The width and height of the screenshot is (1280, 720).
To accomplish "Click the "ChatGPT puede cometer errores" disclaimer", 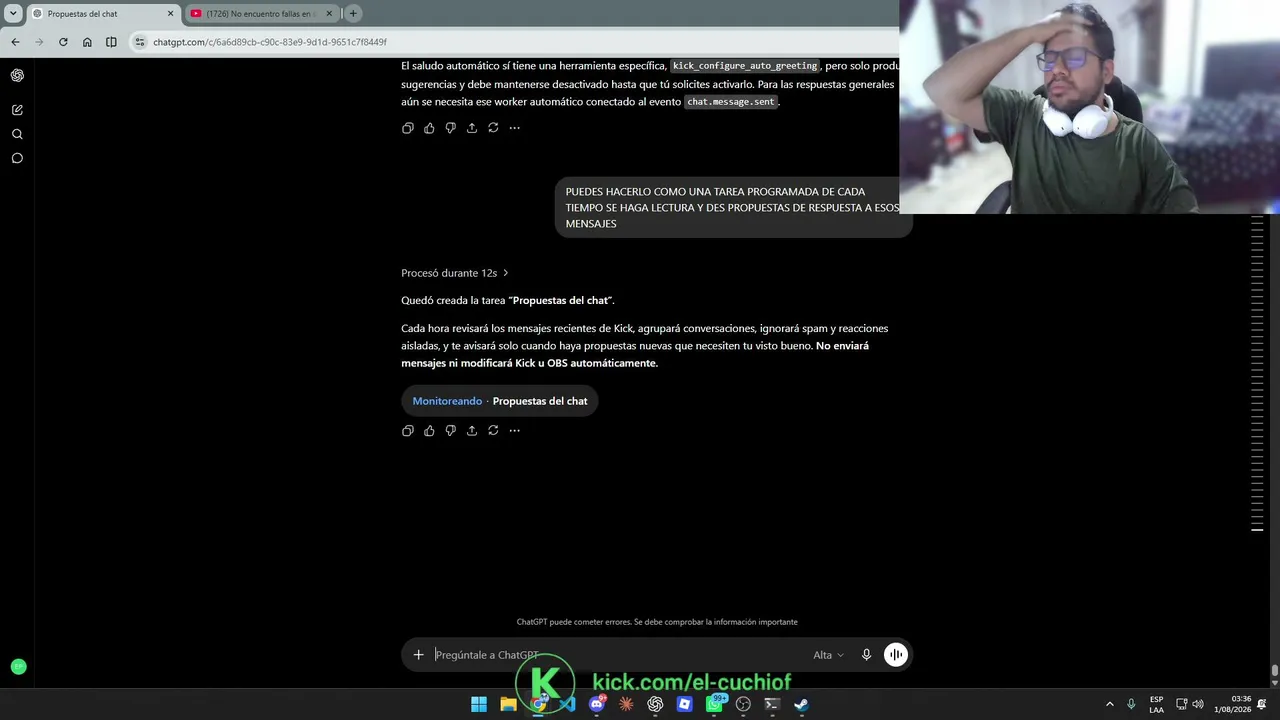I will (x=657, y=622).
